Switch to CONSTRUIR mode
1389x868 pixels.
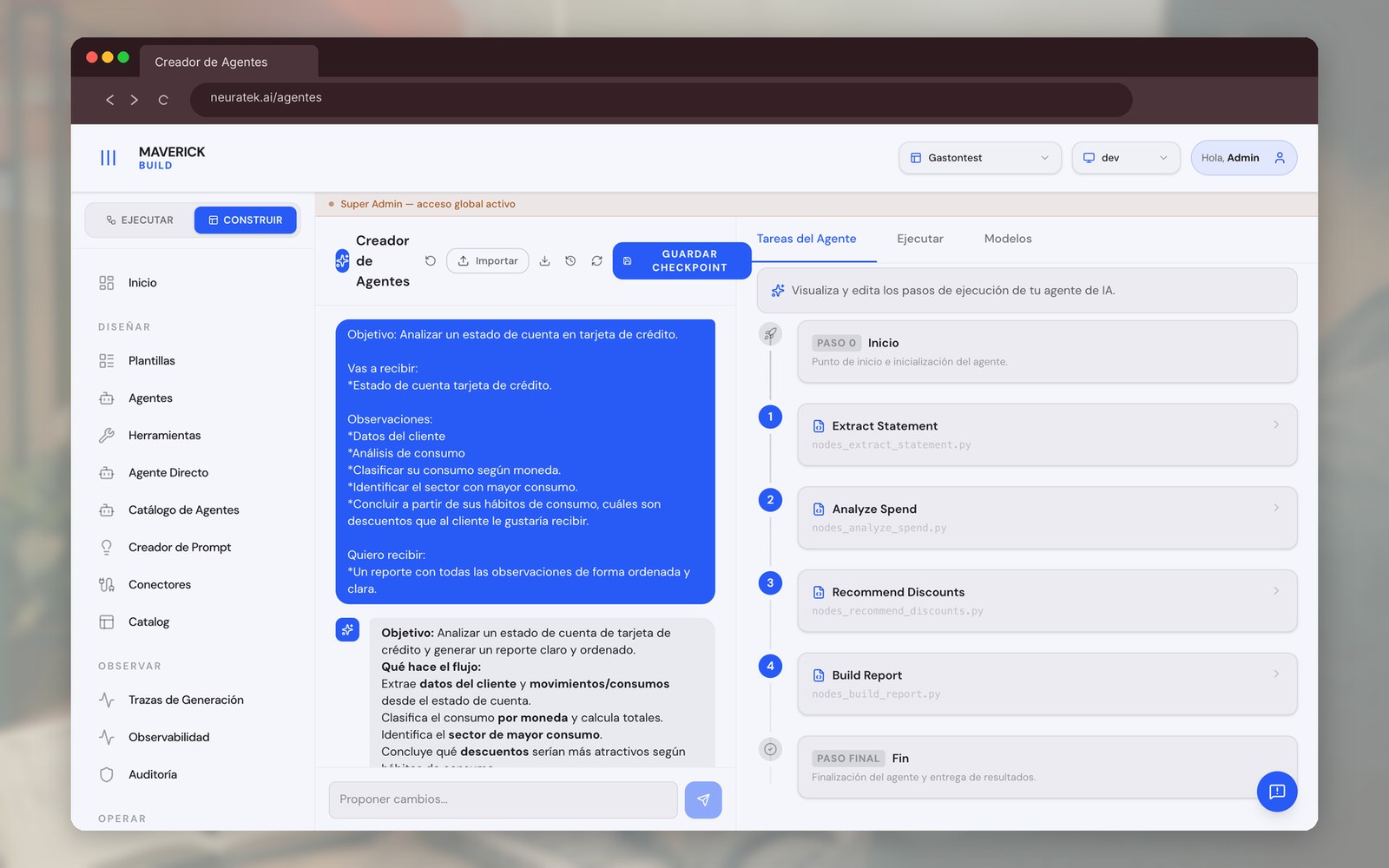coord(246,220)
